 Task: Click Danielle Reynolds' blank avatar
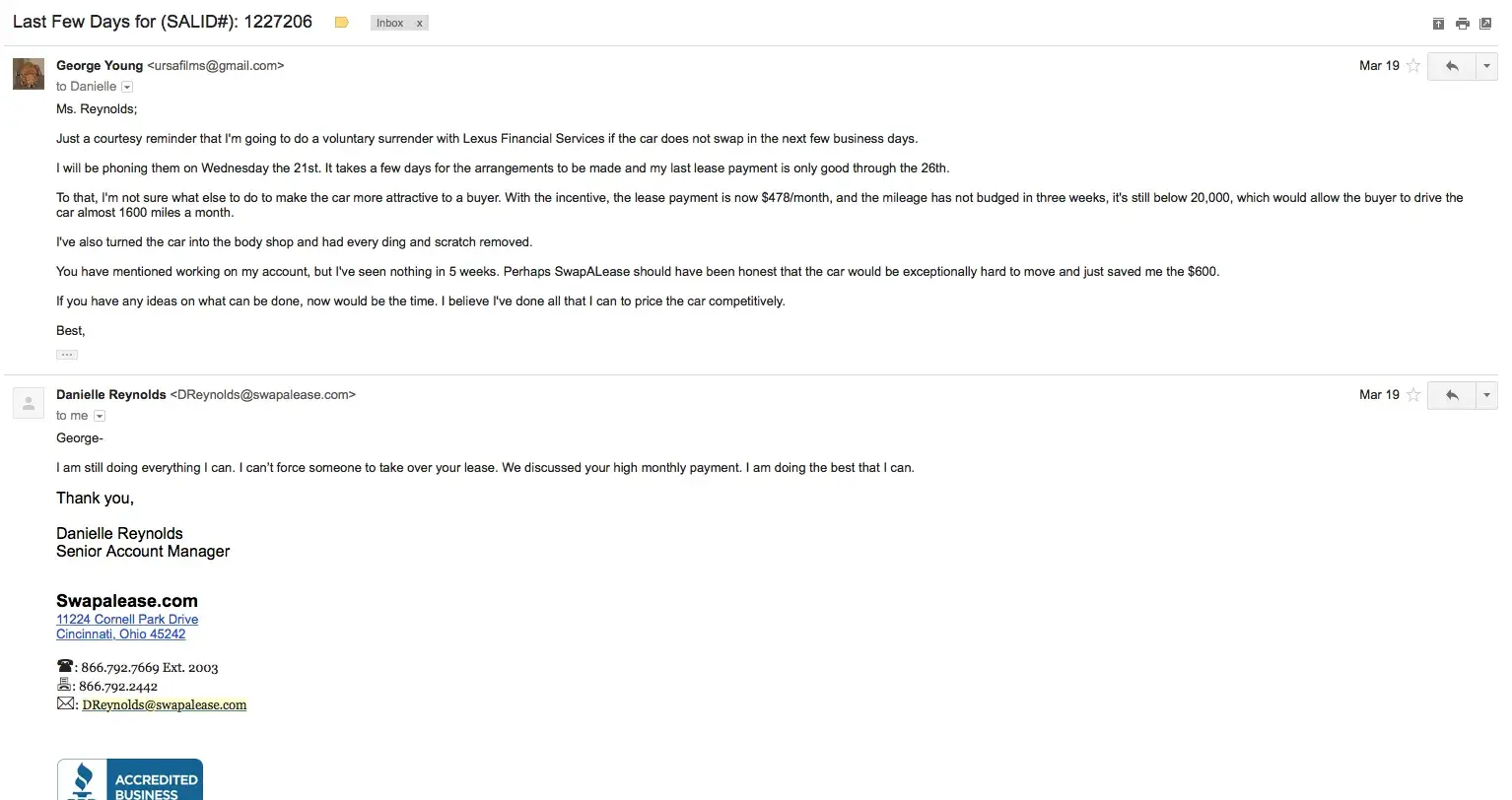coord(29,403)
